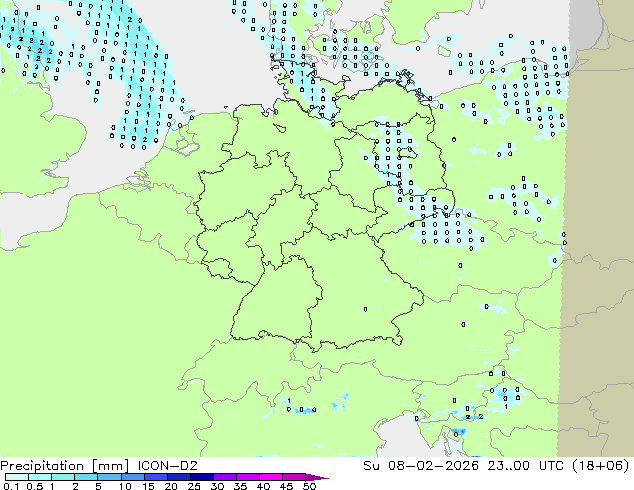Screen dimensions: 634x490
Task: Click the forecast run "(18+06)" text
Action: click(x=601, y=466)
